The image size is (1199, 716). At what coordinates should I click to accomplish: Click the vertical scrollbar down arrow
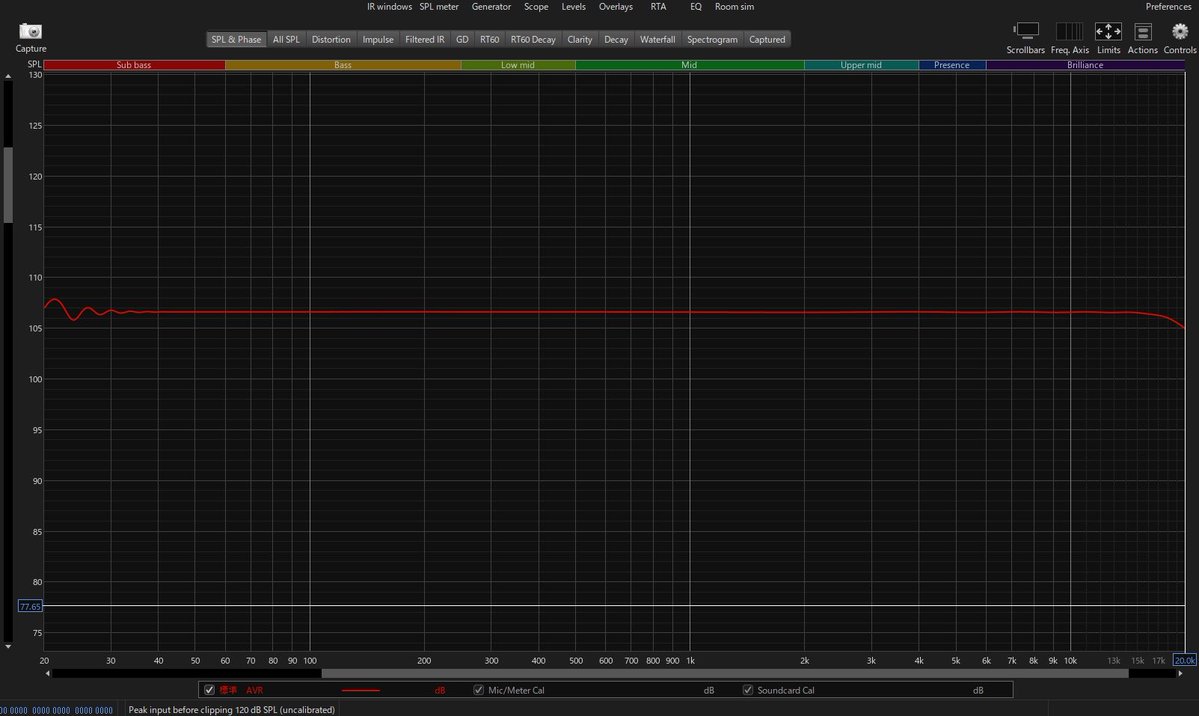[x=8, y=646]
